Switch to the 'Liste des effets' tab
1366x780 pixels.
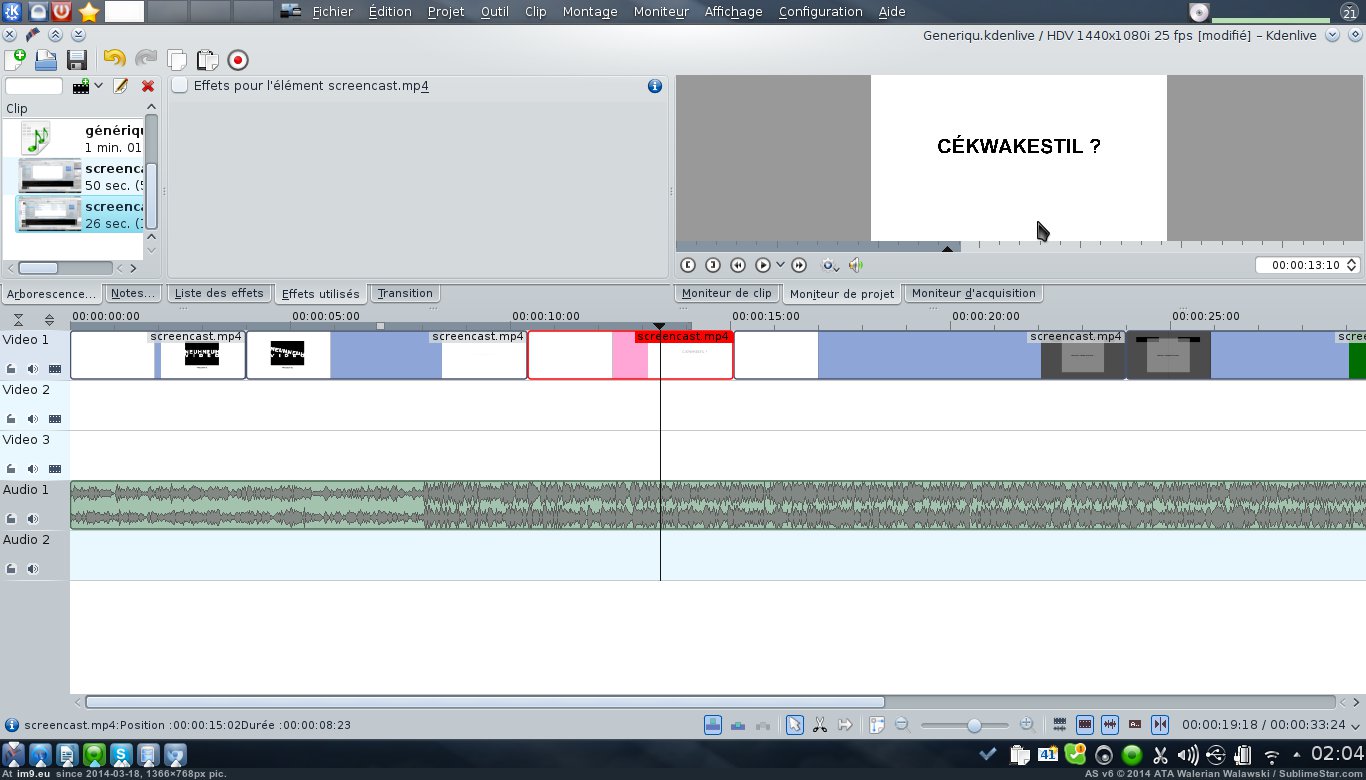point(219,293)
